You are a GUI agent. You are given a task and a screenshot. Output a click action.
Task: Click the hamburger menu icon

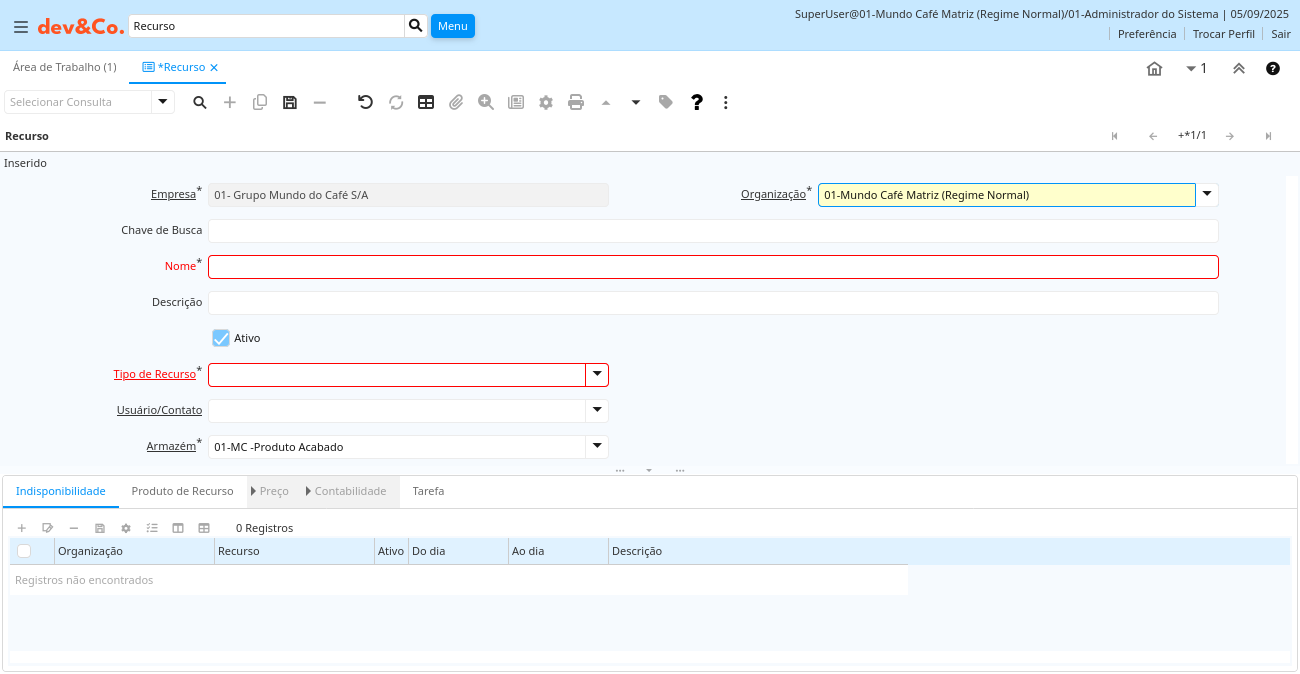click(21, 27)
